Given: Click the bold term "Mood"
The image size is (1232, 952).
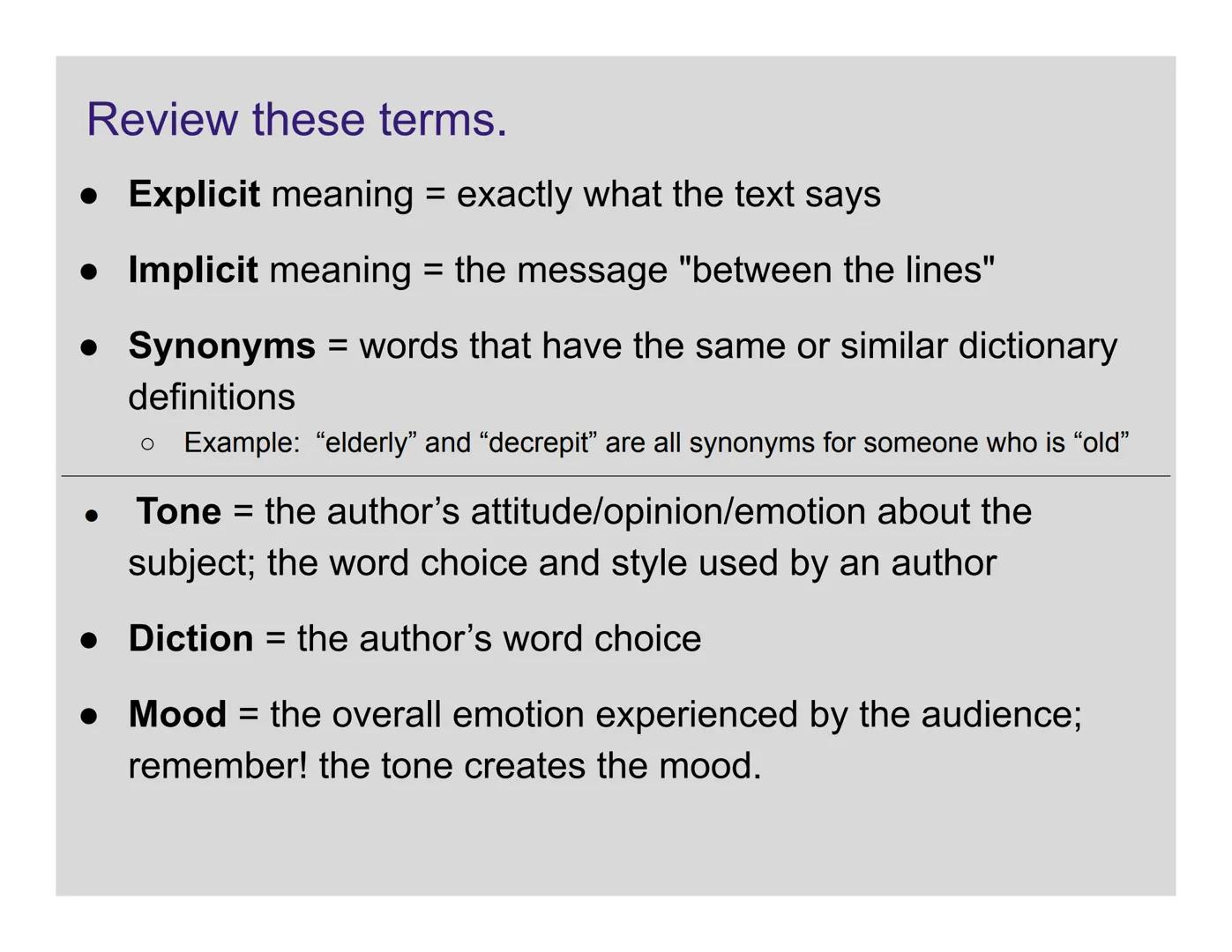Looking at the screenshot, I should tap(177, 714).
